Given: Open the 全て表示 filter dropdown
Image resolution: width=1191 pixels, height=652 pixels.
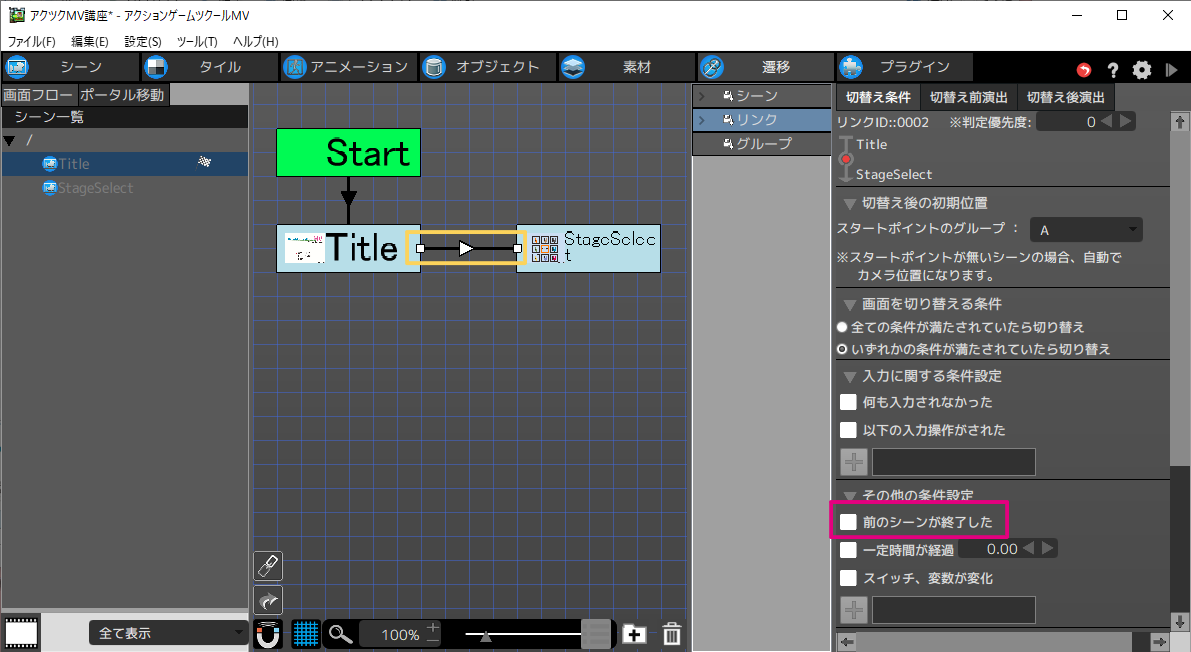Looking at the screenshot, I should pos(168,633).
